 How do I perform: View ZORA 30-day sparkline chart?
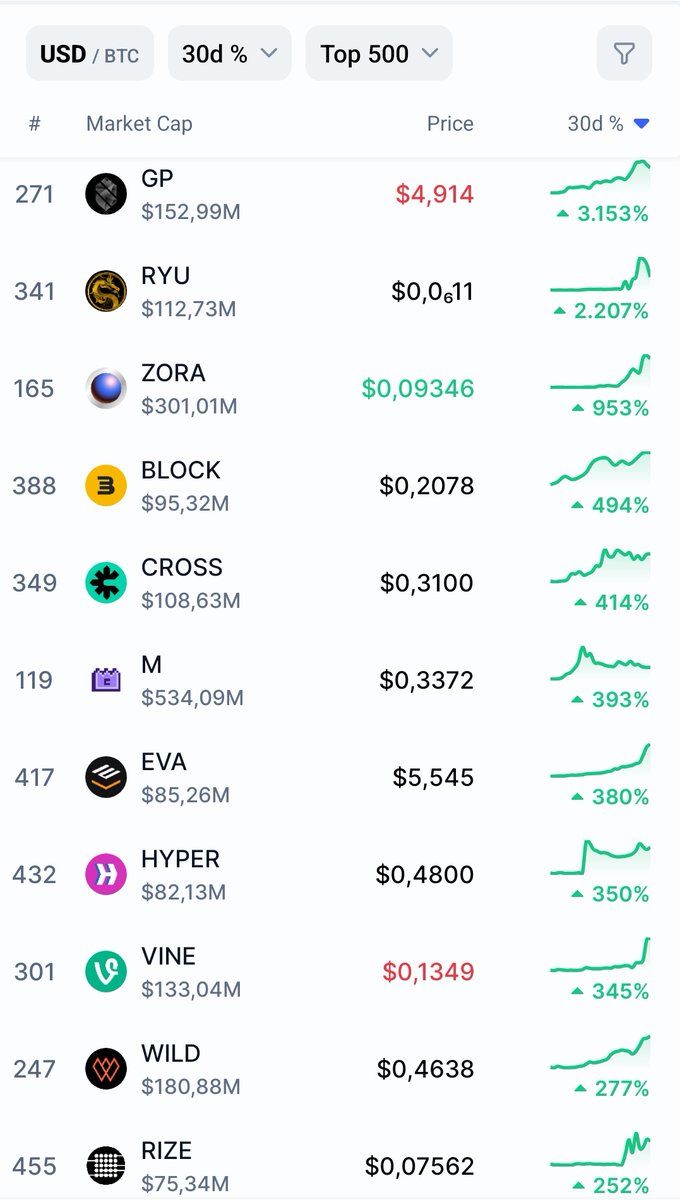(x=600, y=372)
